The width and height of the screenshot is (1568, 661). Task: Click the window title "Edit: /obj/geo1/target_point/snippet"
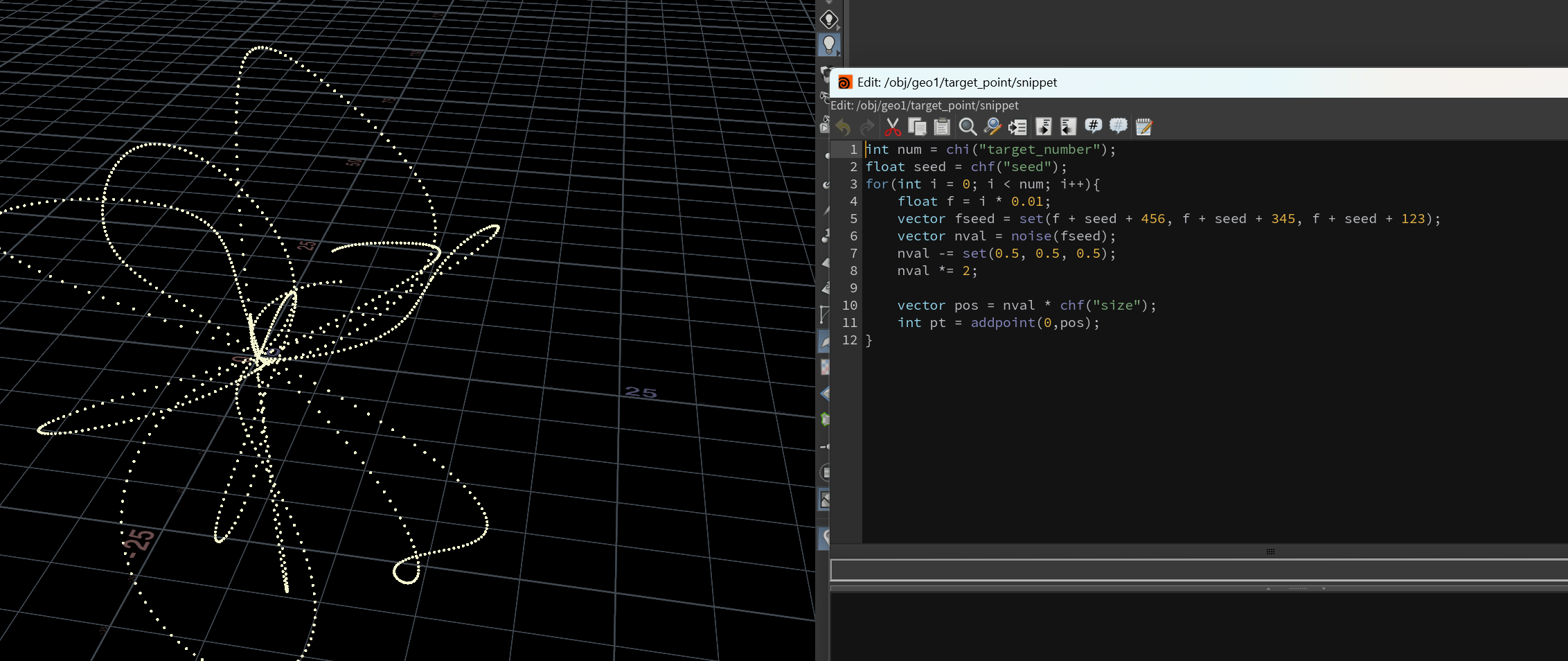(x=957, y=82)
